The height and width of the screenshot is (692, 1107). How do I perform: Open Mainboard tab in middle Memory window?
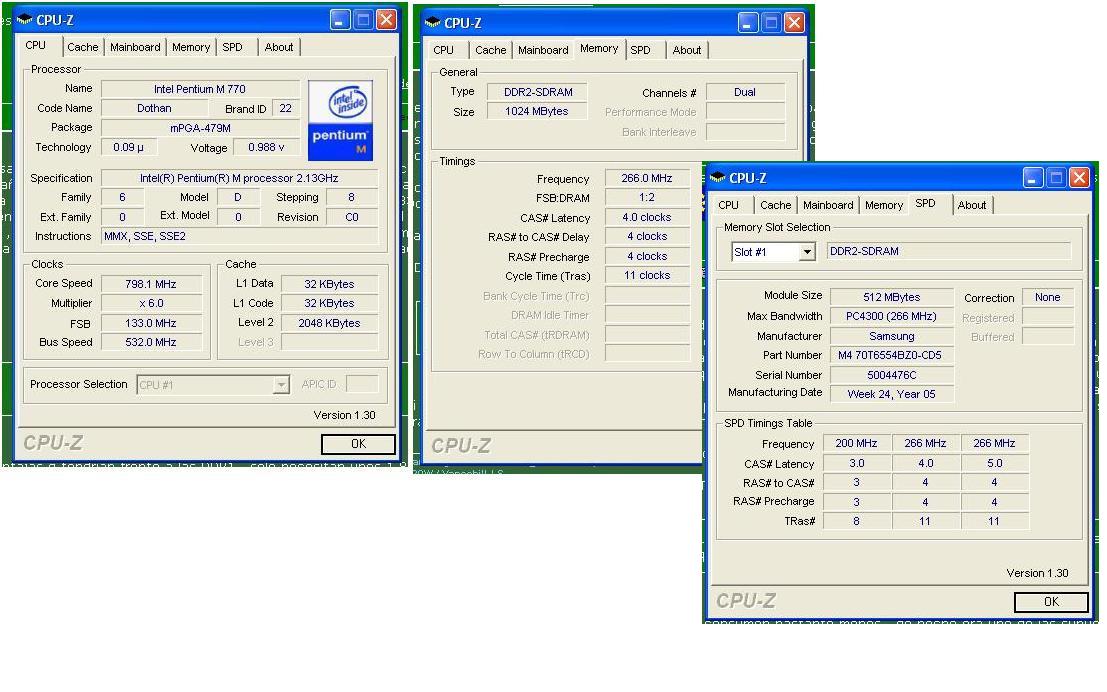[x=543, y=50]
